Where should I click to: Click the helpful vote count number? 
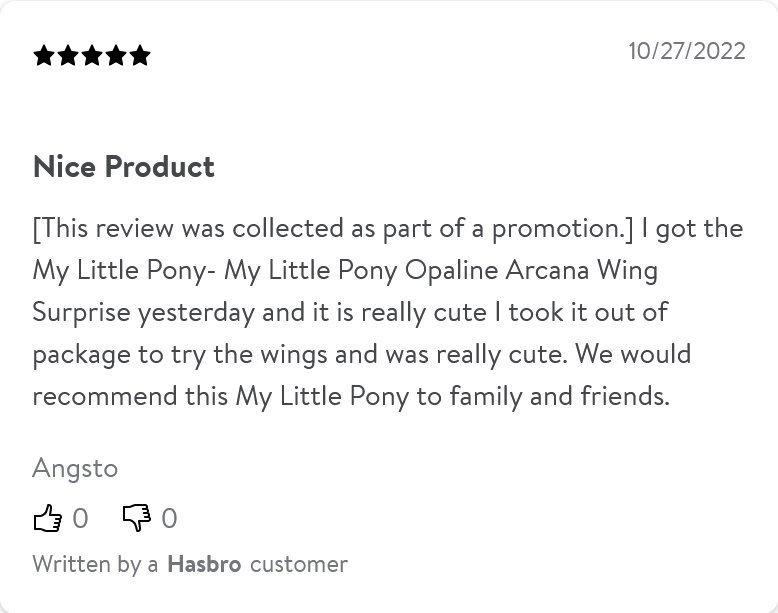81,518
